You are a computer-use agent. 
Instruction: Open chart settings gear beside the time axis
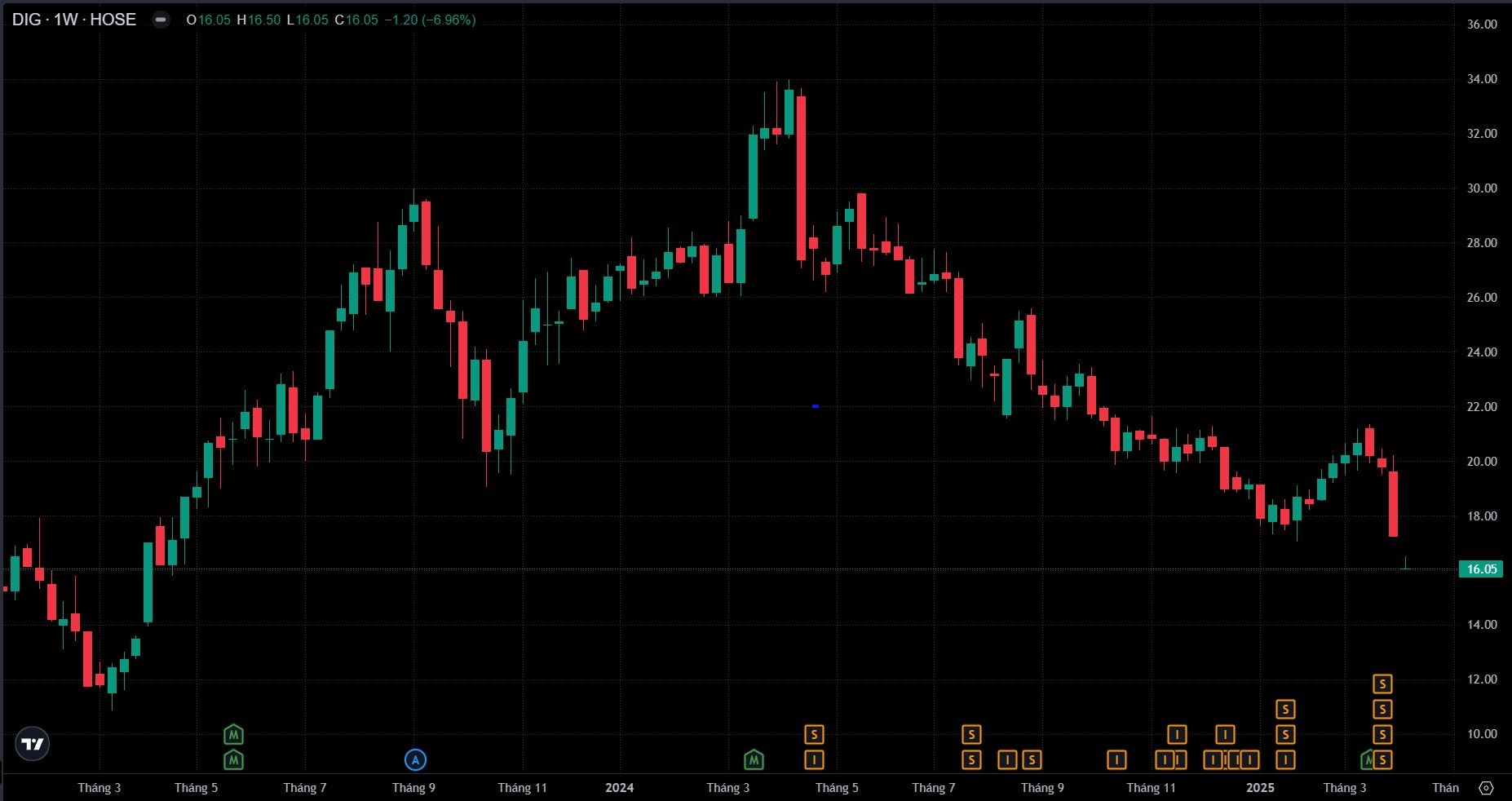(x=1486, y=787)
